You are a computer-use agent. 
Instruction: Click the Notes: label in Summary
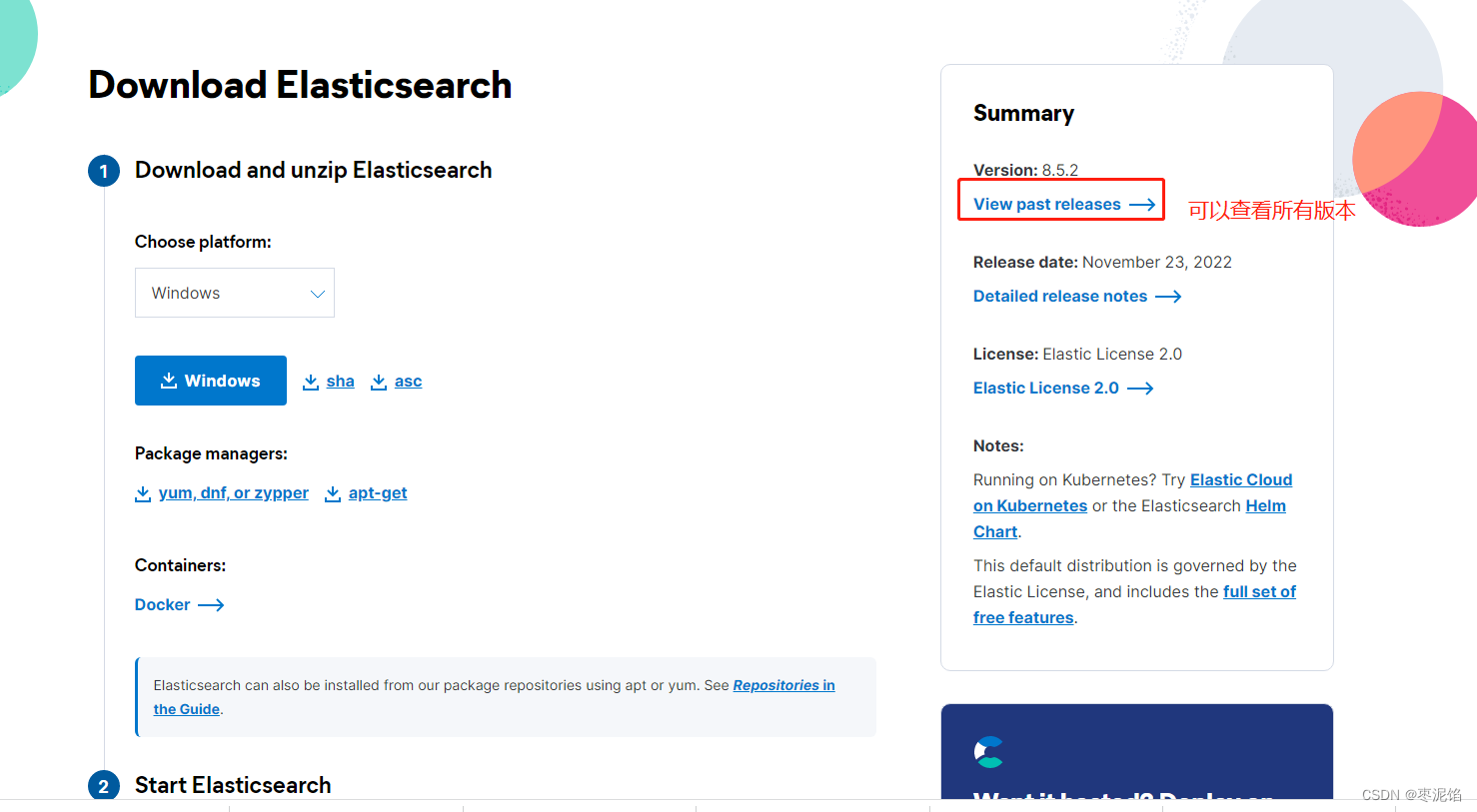click(998, 446)
